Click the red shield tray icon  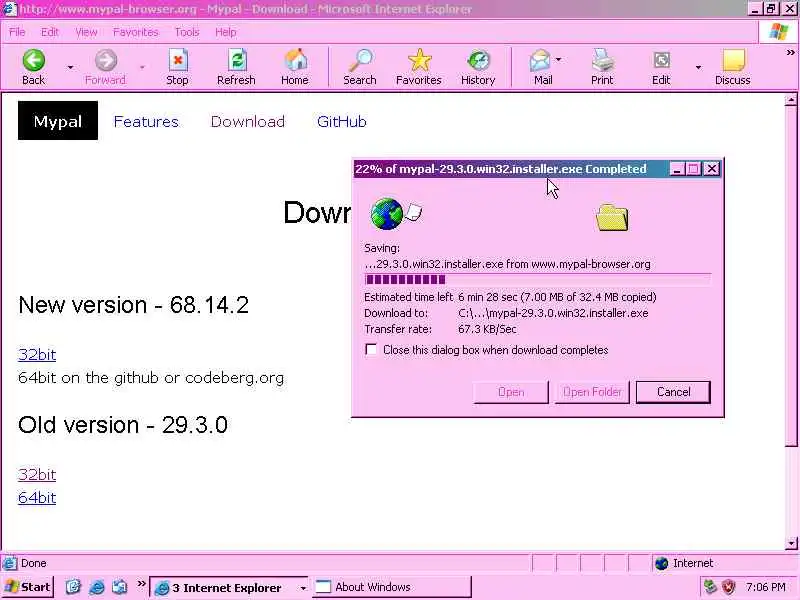728,587
